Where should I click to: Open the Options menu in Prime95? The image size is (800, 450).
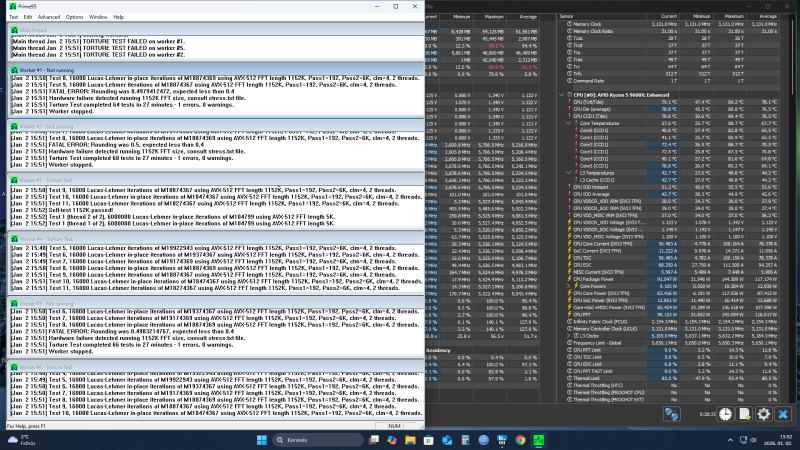(x=74, y=17)
